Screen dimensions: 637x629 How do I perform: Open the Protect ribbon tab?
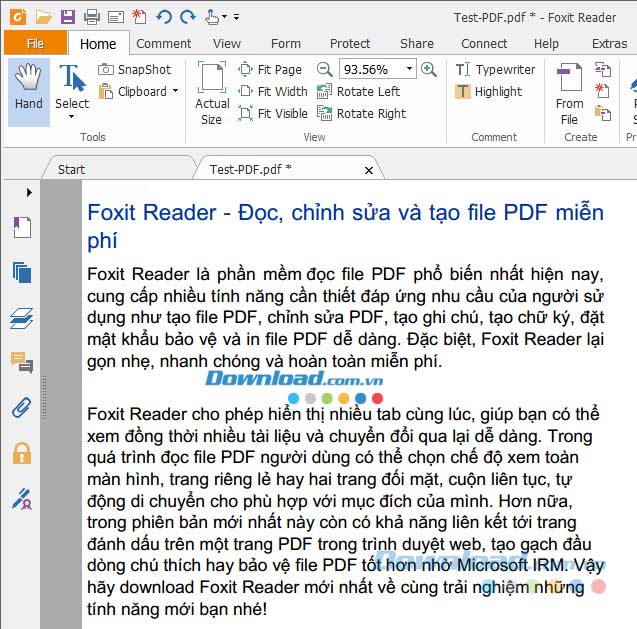350,43
